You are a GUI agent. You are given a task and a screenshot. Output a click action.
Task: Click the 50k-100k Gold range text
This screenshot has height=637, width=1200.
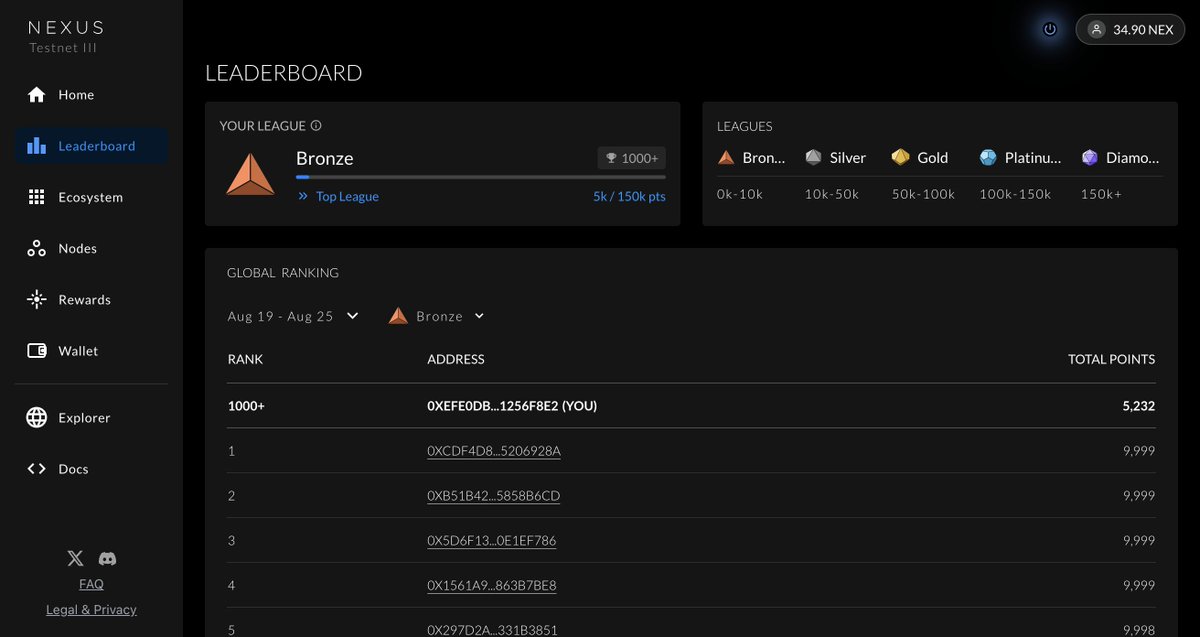(x=923, y=194)
